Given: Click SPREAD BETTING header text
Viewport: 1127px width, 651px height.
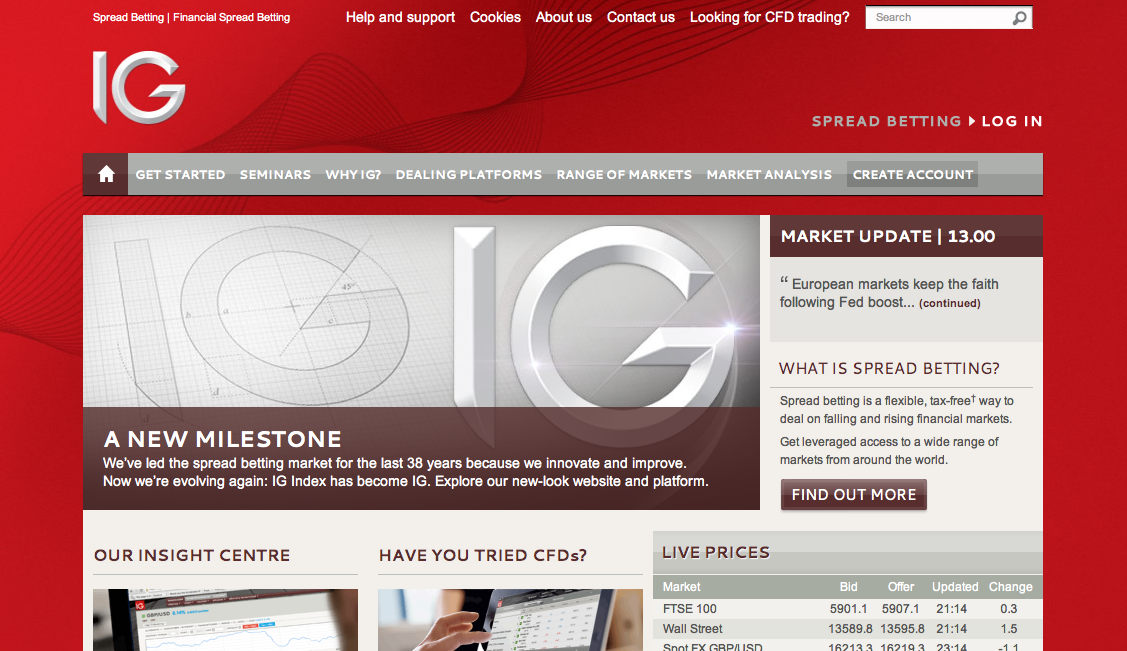Looking at the screenshot, I should (x=886, y=121).
